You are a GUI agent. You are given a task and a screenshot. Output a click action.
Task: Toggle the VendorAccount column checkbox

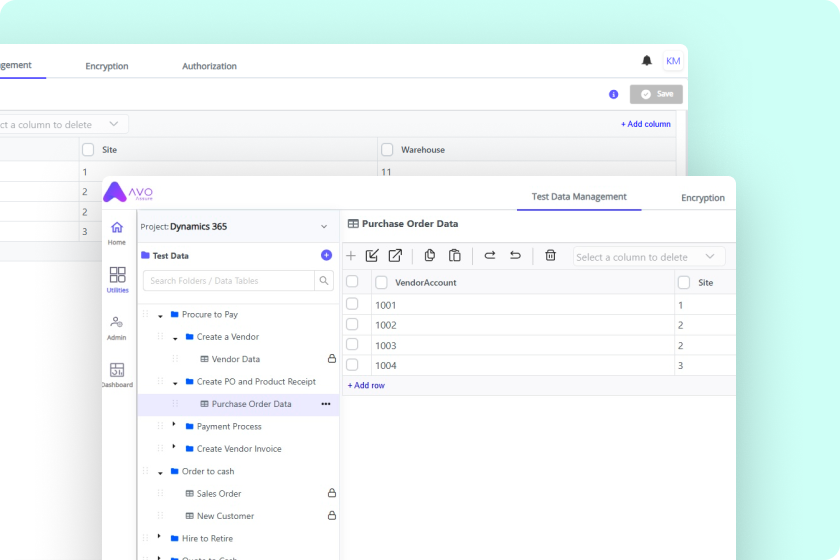point(381,283)
